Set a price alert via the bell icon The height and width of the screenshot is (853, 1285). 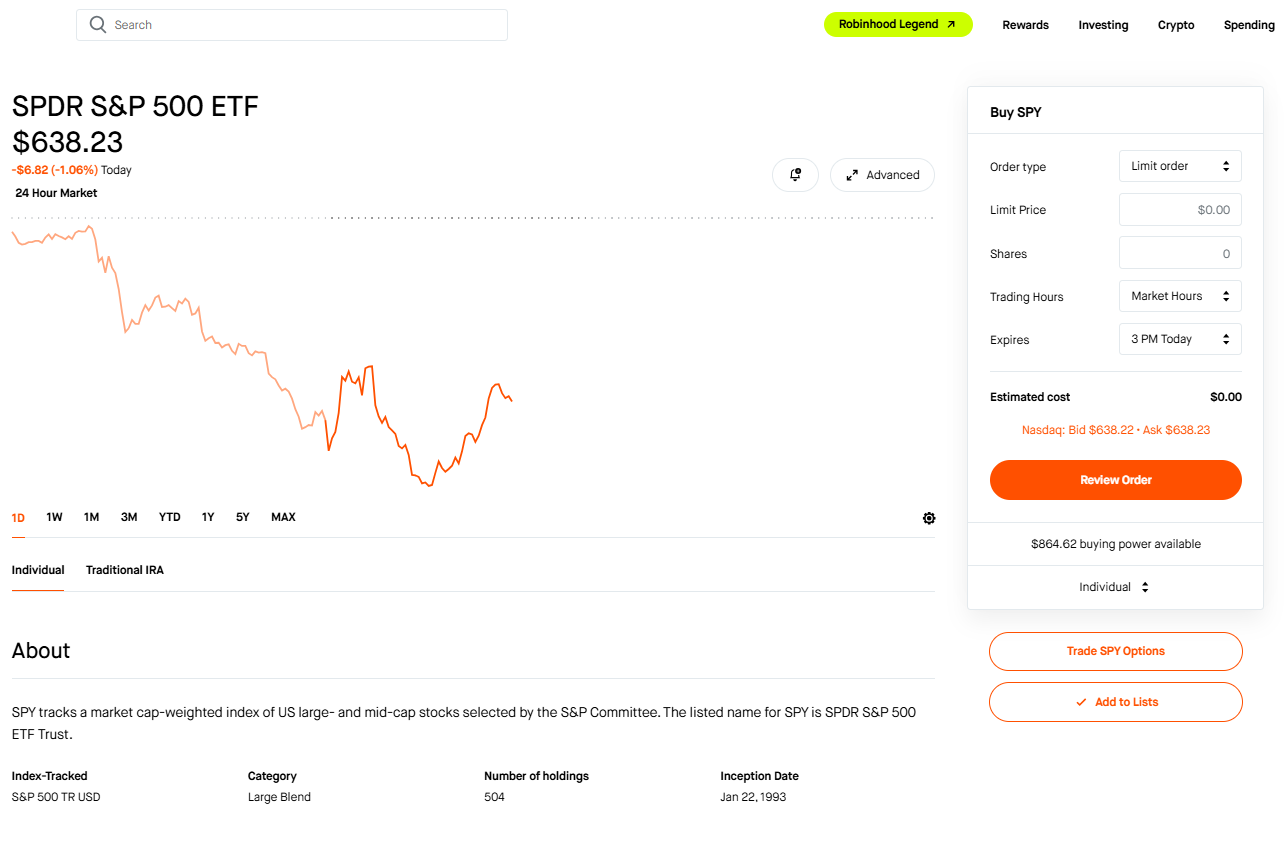coord(795,174)
